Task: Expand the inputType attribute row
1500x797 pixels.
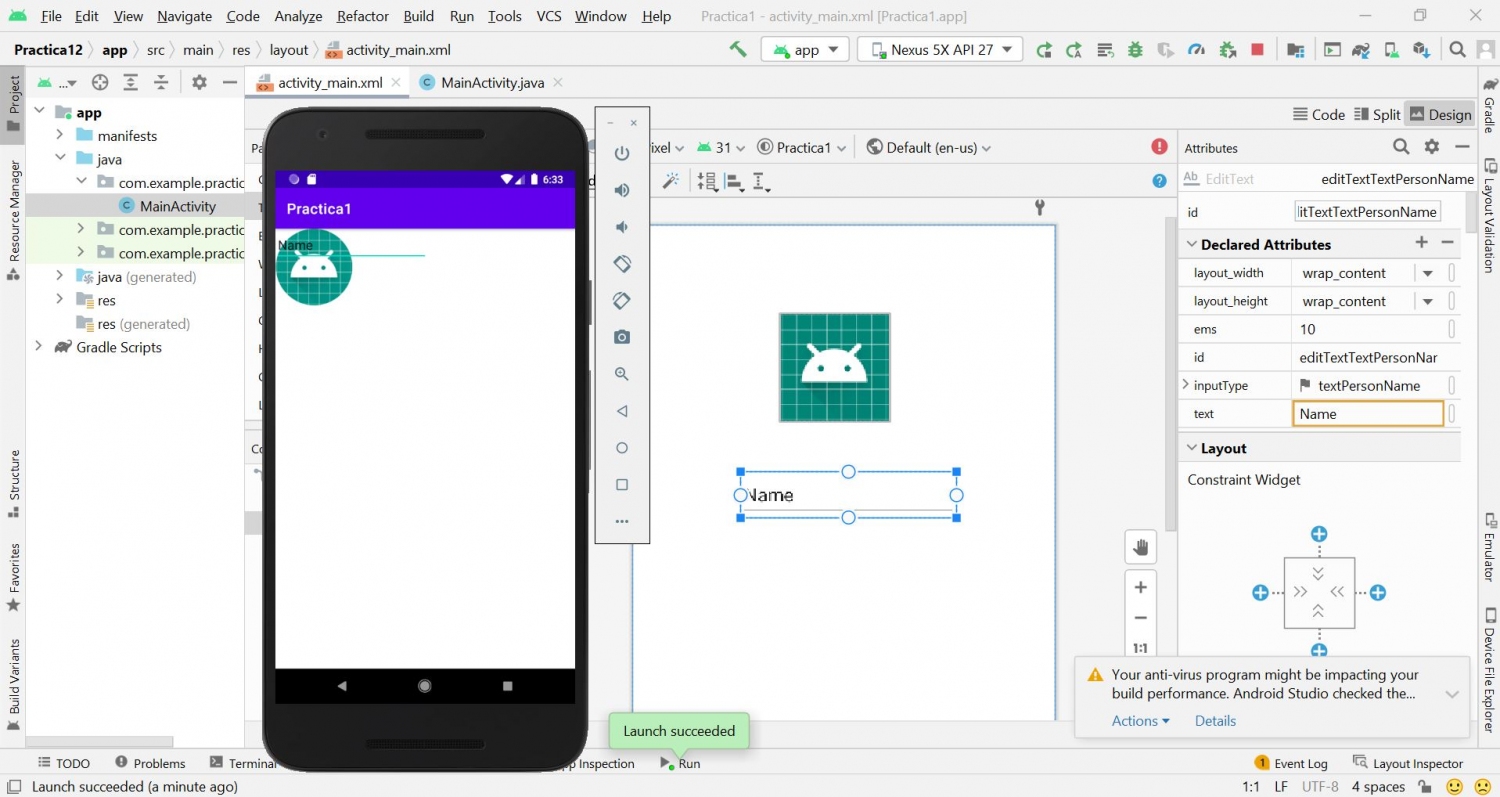Action: point(1186,385)
